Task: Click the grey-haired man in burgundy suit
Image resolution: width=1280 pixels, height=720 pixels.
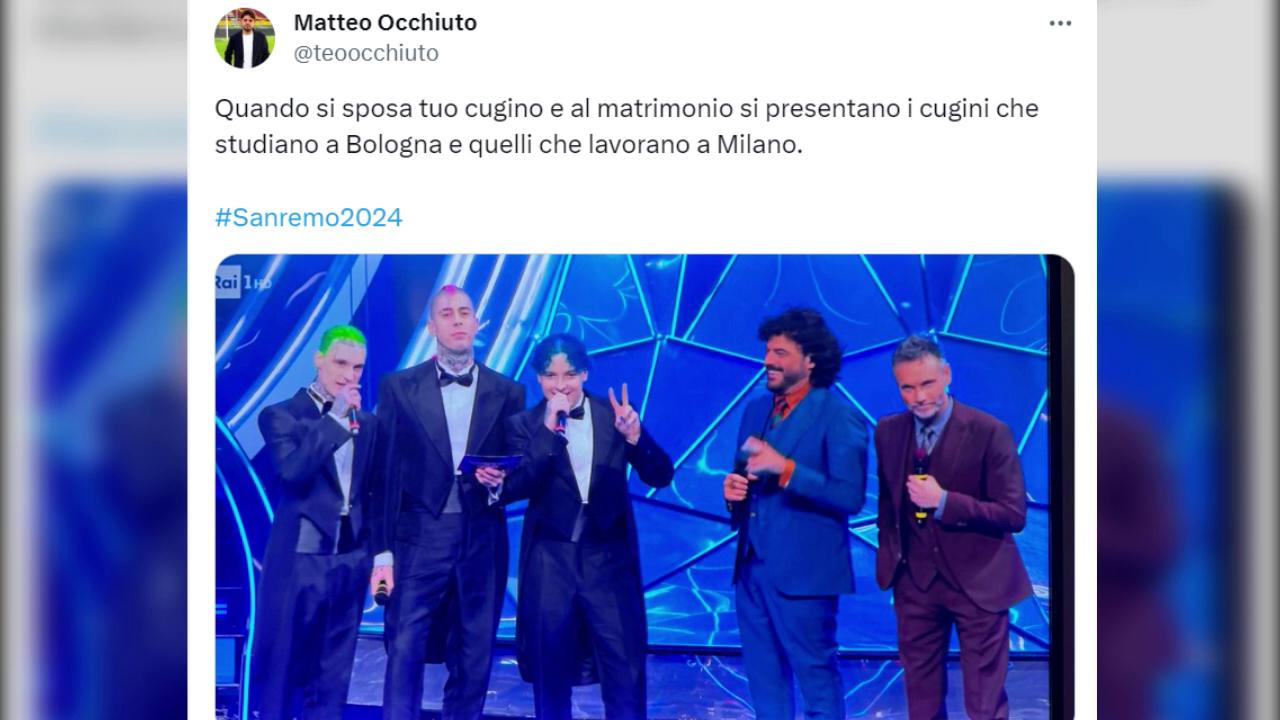Action: click(950, 520)
